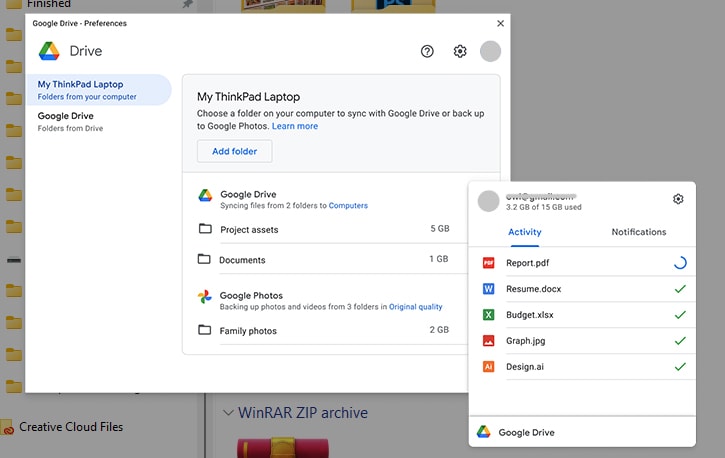The width and height of the screenshot is (725, 458).
Task: Click the WinRAR archive thumbnail in Explorer
Action: (x=283, y=447)
